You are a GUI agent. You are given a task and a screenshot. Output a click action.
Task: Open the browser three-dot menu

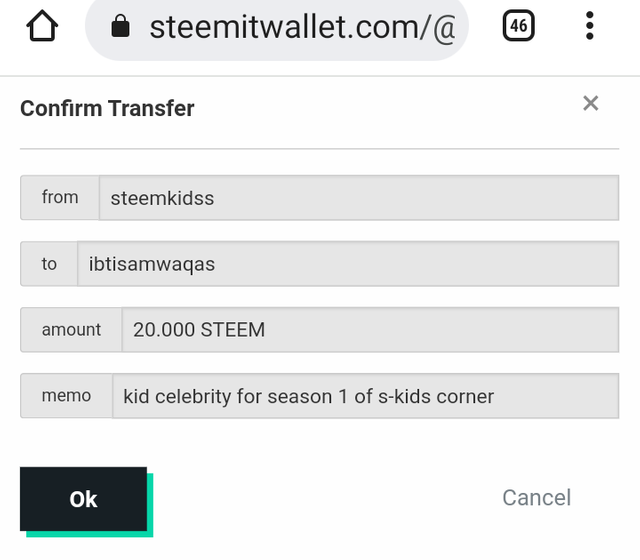tap(589, 26)
